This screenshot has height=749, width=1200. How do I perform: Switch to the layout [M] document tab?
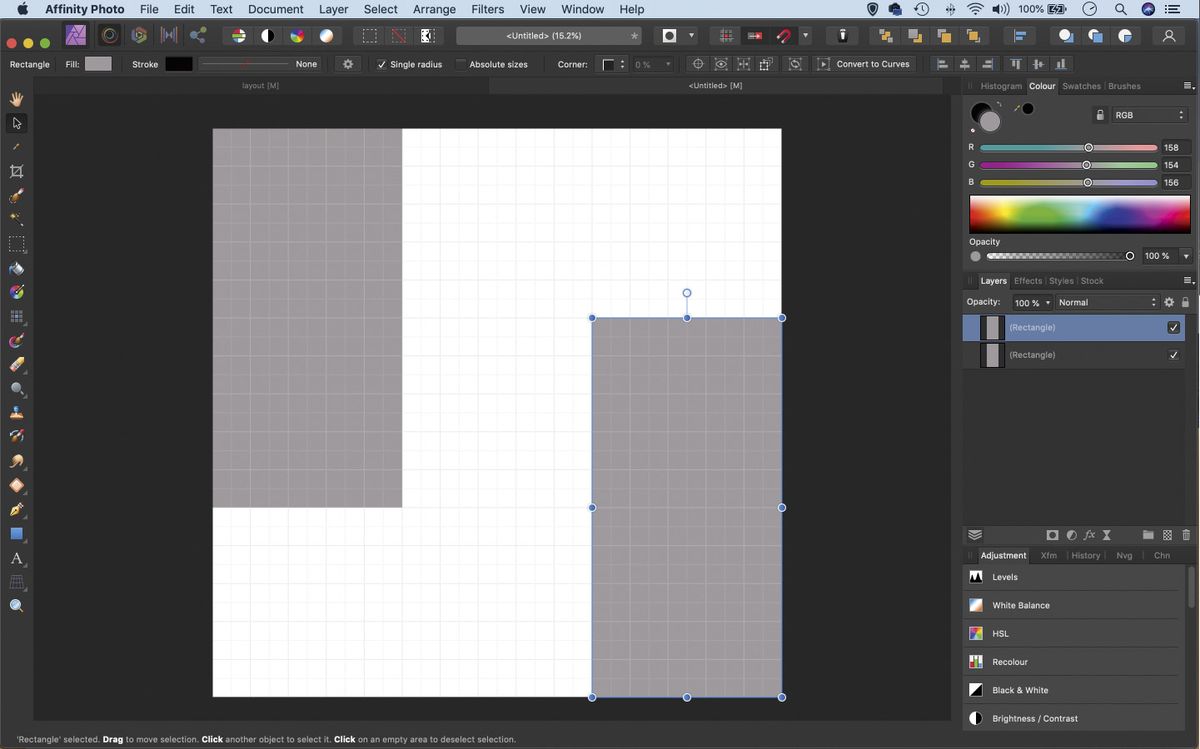coord(260,86)
